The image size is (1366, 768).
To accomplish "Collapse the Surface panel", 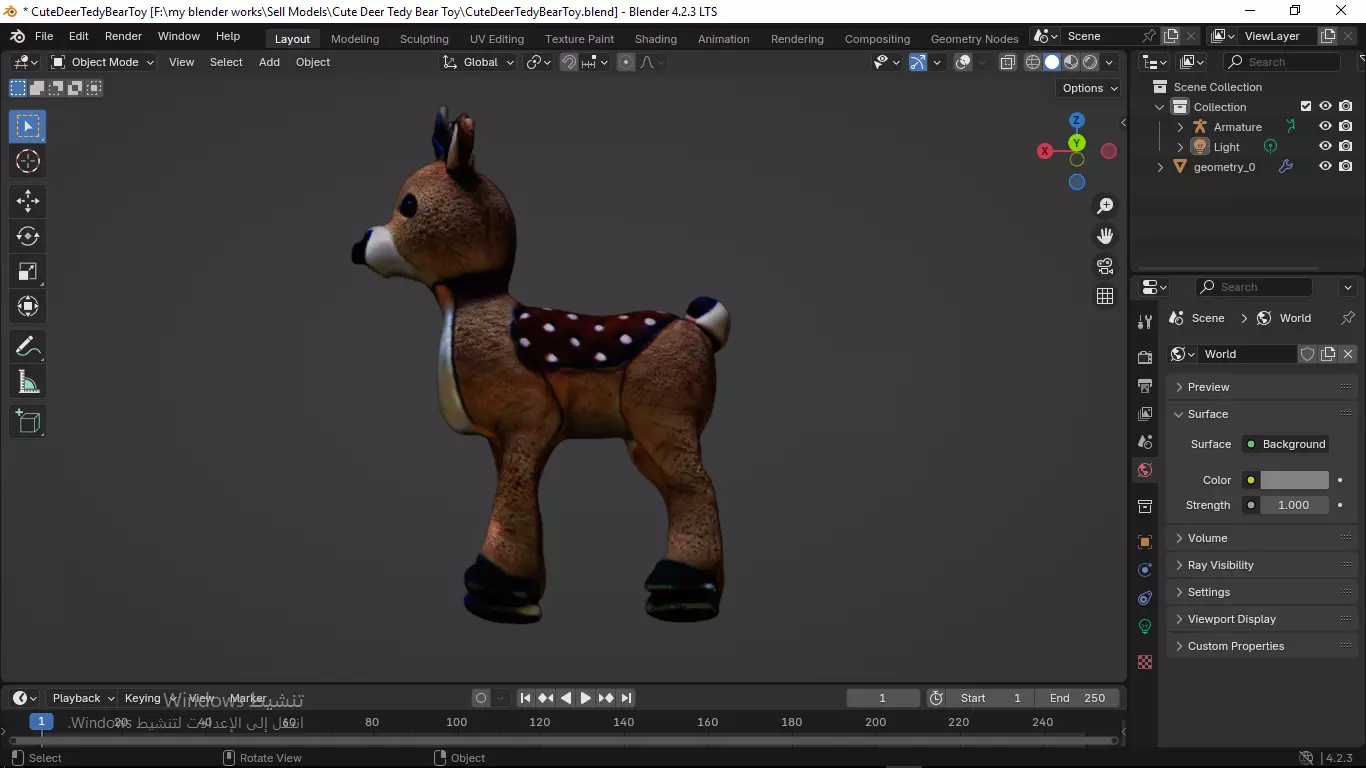I will (x=1262, y=414).
